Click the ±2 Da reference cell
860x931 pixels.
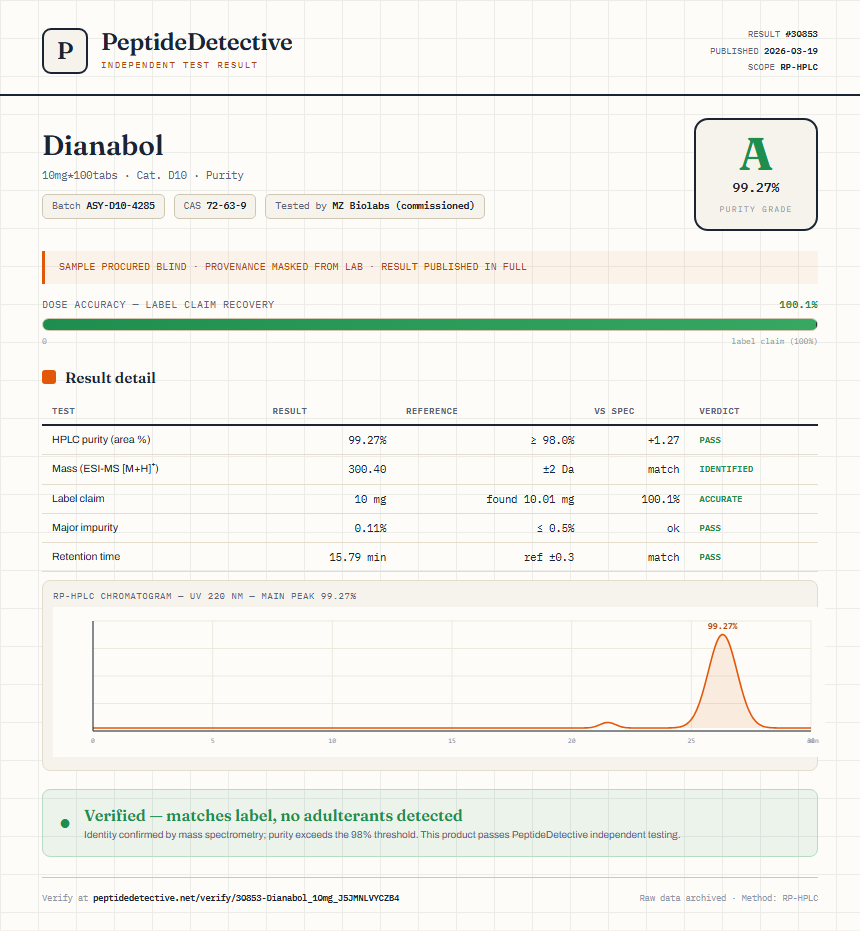(x=558, y=469)
